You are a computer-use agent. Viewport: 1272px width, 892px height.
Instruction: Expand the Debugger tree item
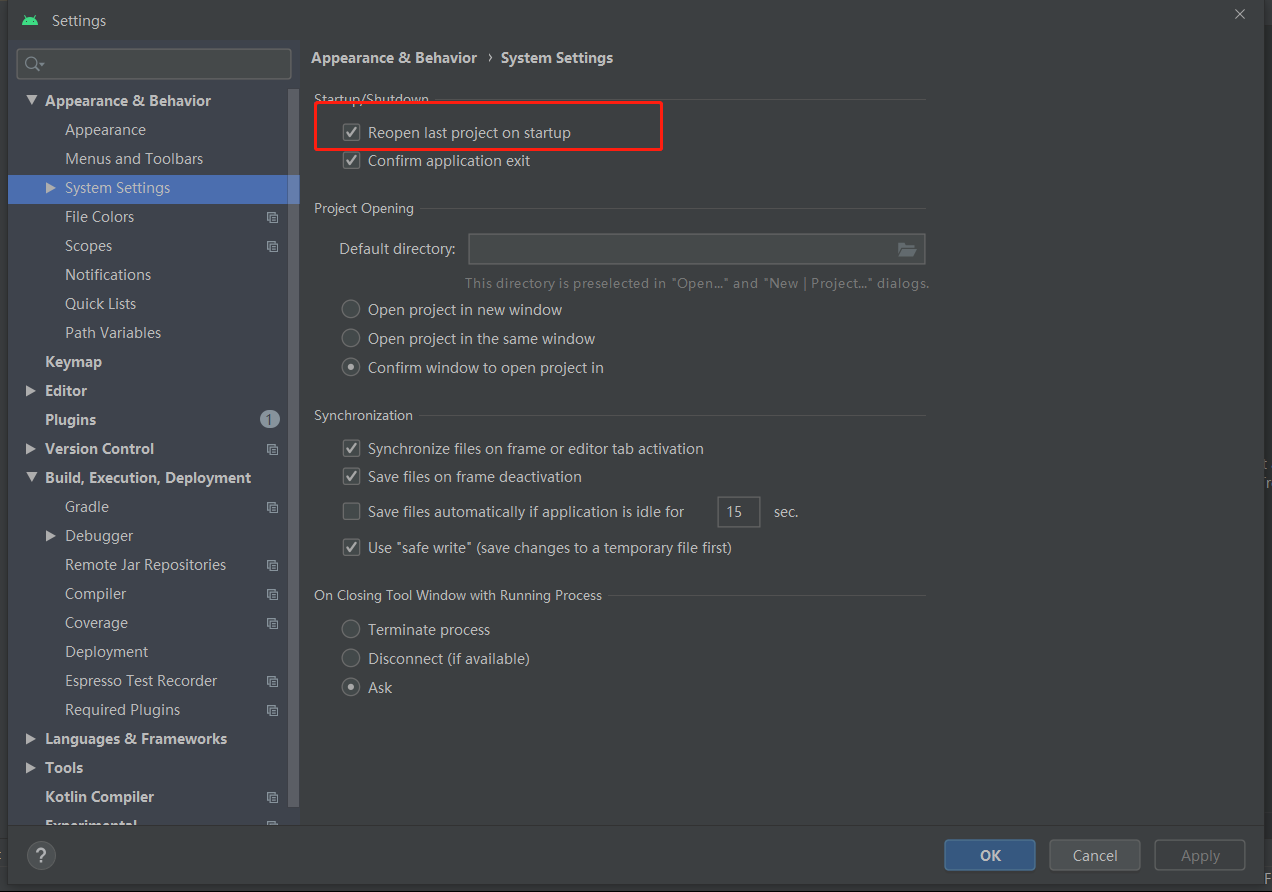[51, 535]
